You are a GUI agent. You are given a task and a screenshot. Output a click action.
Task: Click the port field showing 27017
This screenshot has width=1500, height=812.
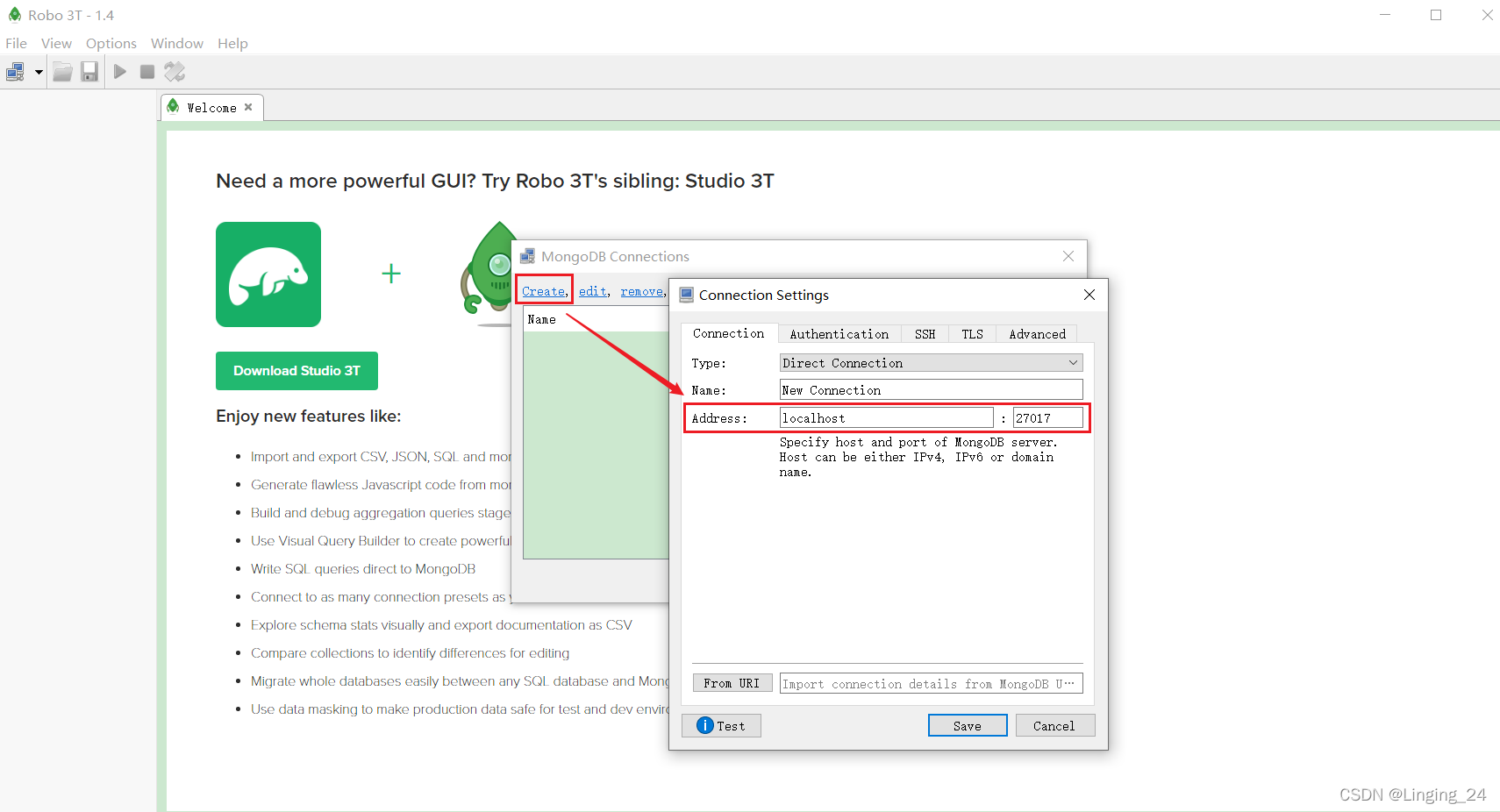coord(1047,417)
